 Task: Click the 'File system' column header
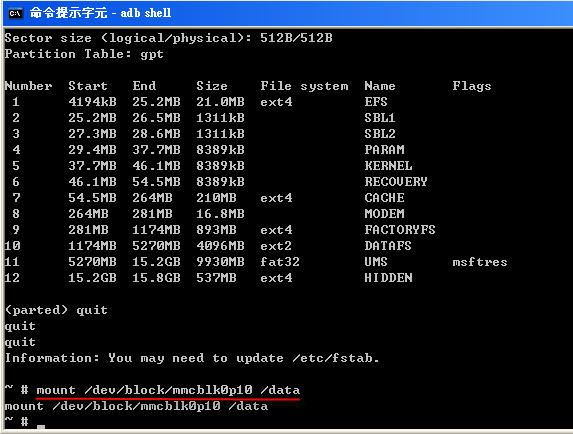(304, 86)
